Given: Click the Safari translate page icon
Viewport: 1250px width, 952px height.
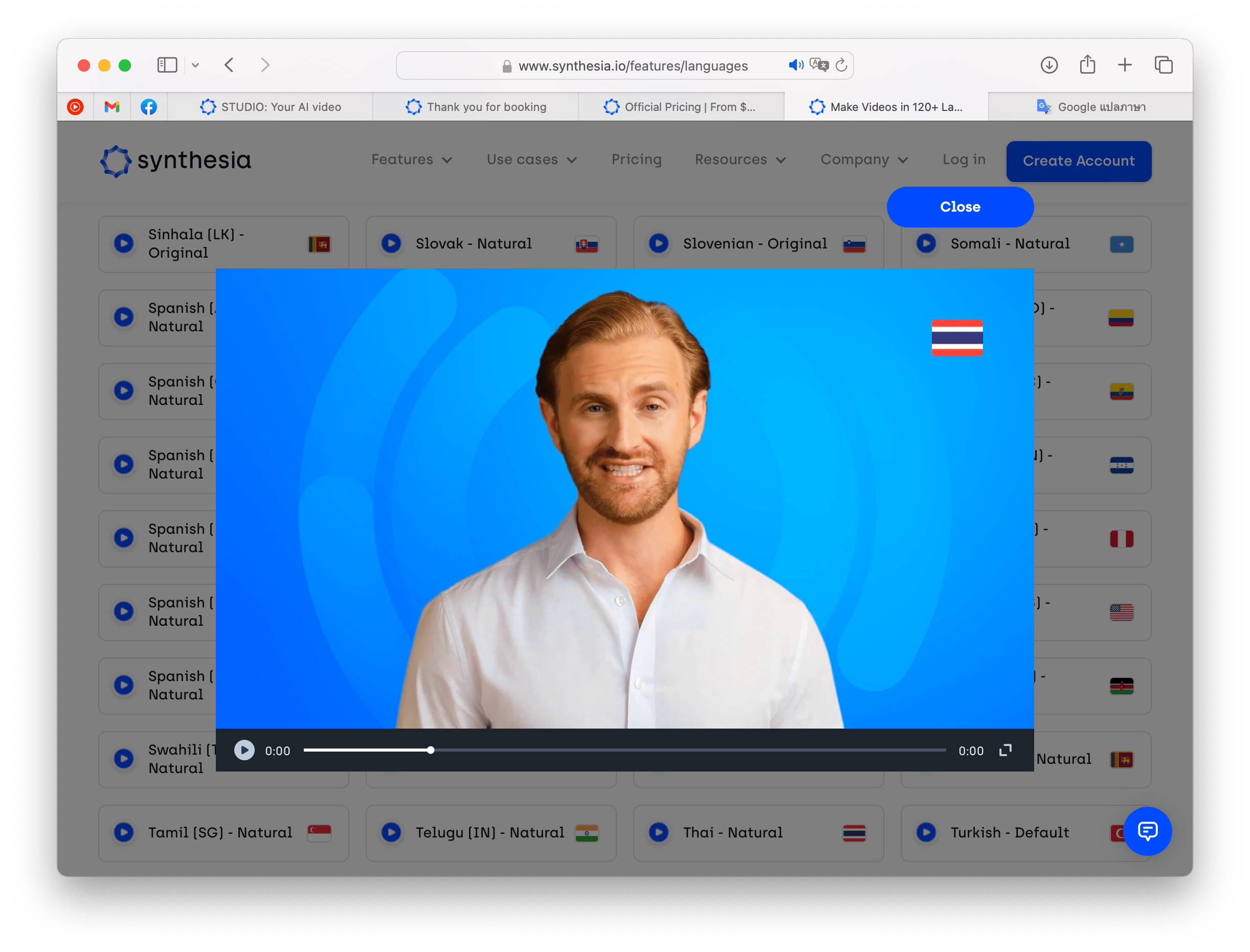Looking at the screenshot, I should coord(819,65).
